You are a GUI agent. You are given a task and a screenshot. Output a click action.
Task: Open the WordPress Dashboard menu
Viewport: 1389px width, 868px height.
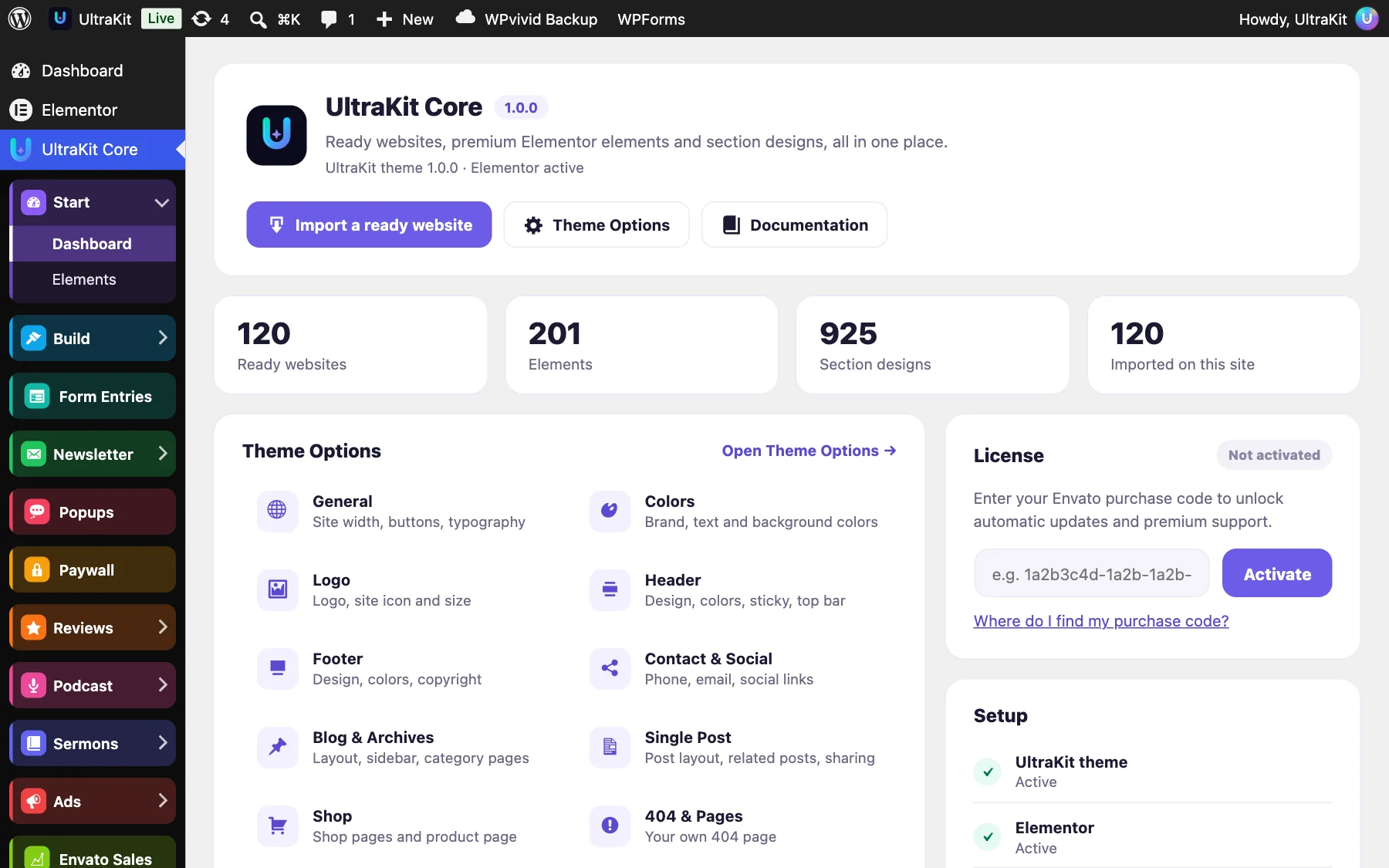(x=93, y=70)
